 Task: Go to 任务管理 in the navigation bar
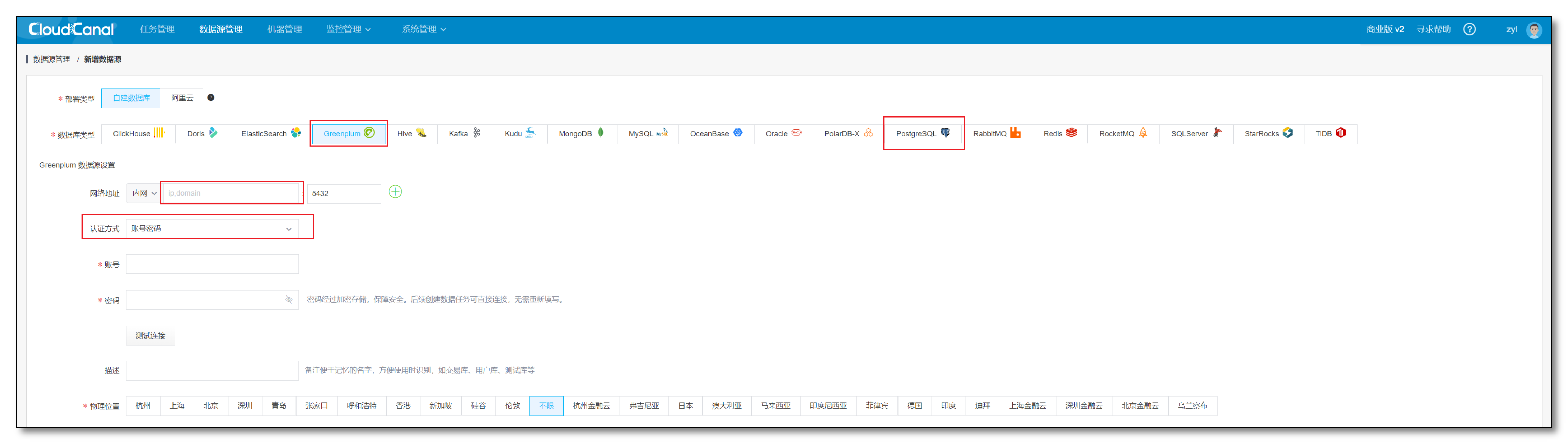click(x=157, y=29)
